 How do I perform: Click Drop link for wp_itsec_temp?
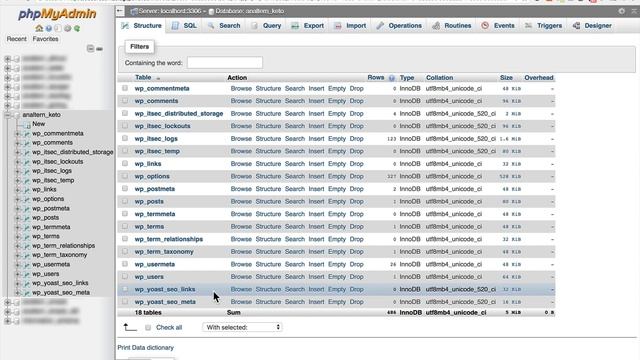pyautogui.click(x=356, y=151)
